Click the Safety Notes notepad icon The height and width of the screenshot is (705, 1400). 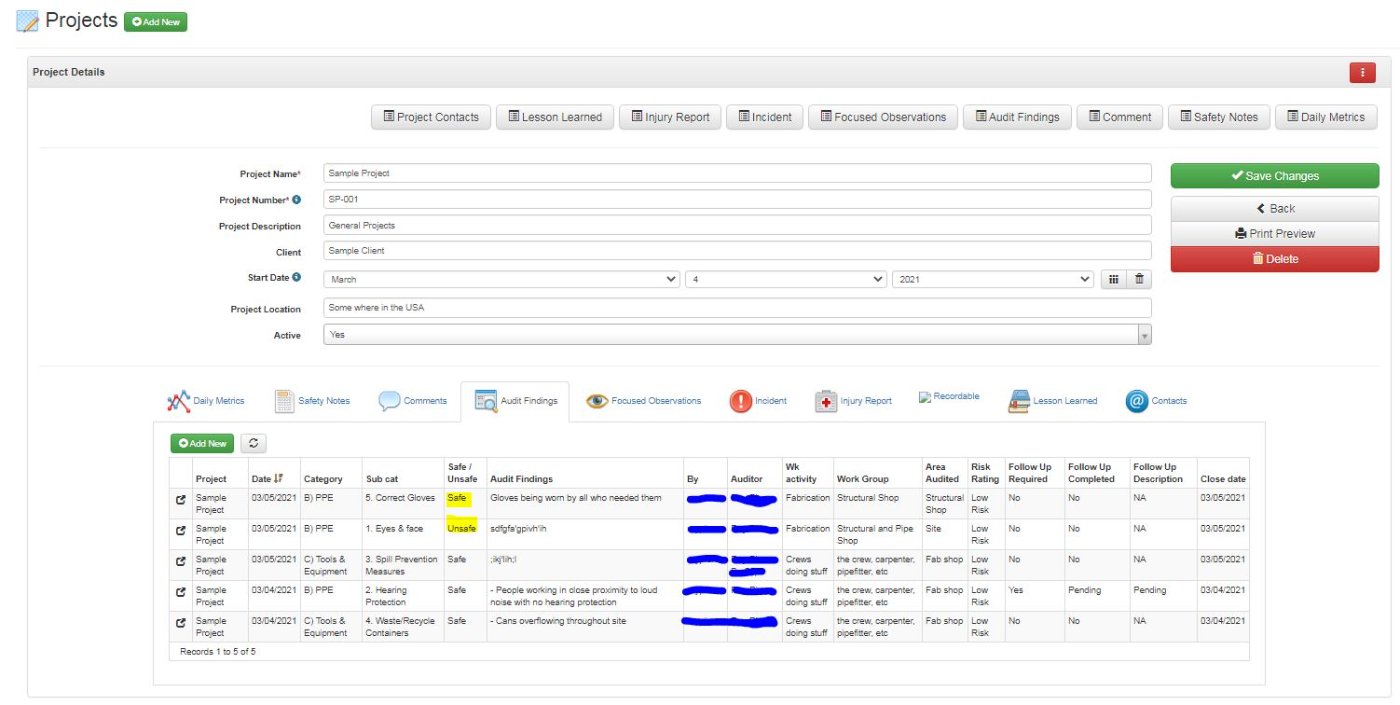(x=284, y=401)
